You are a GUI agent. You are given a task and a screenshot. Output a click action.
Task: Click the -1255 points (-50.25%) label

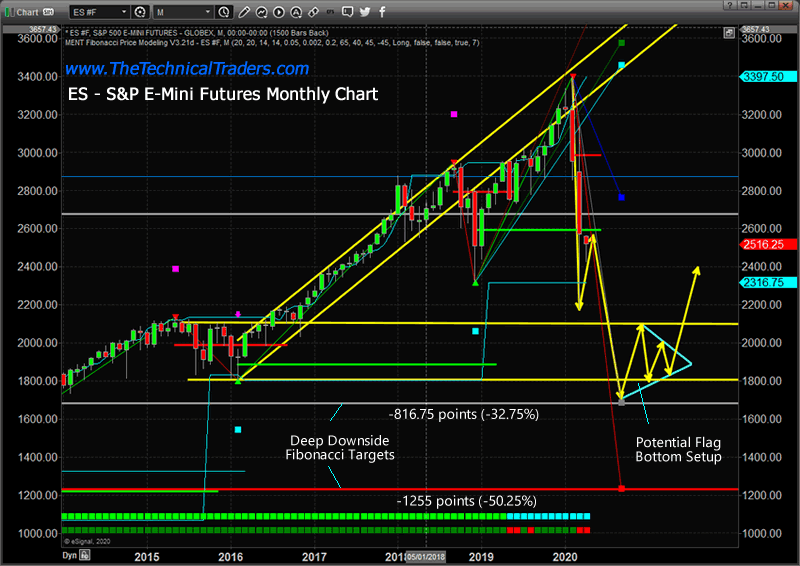pos(466,501)
